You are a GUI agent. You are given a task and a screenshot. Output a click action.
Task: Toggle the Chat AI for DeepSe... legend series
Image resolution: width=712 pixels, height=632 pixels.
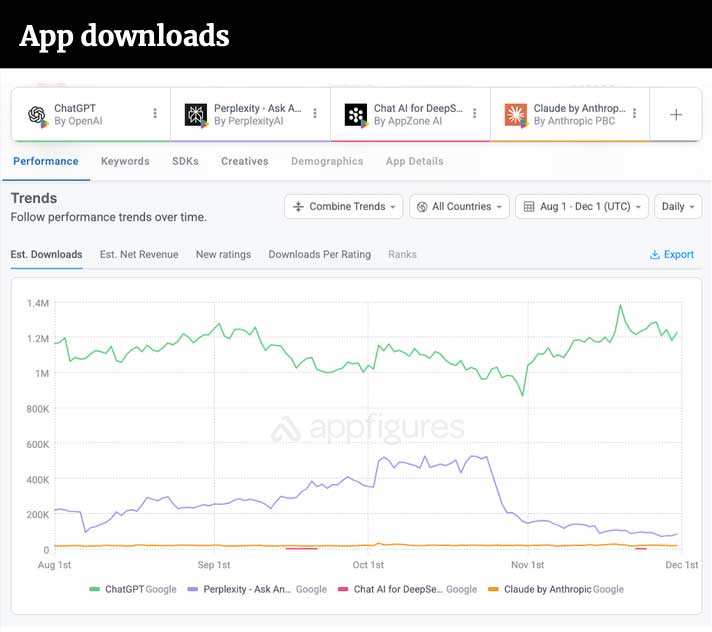pyautogui.click(x=408, y=589)
